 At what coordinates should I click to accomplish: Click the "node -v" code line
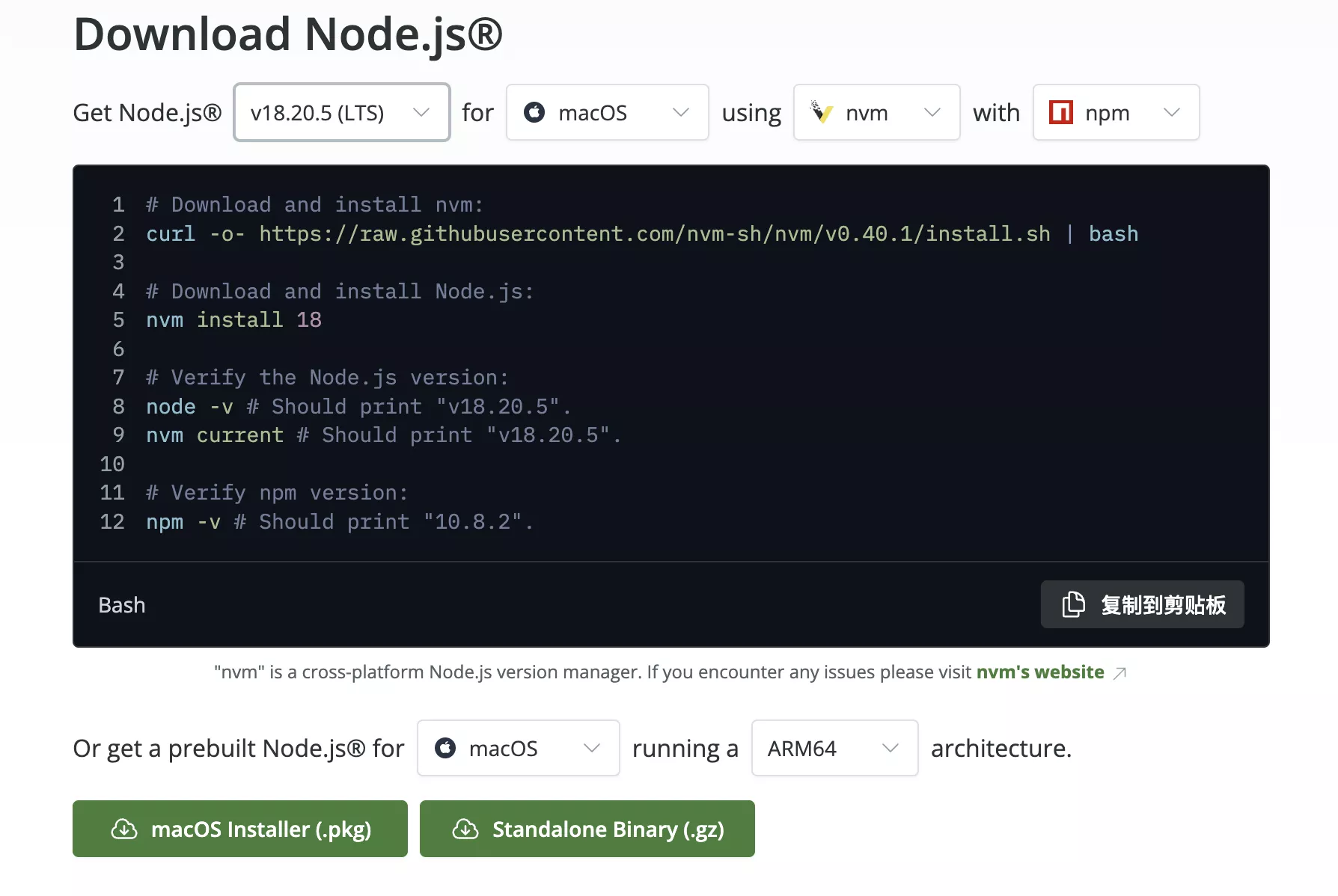click(358, 407)
